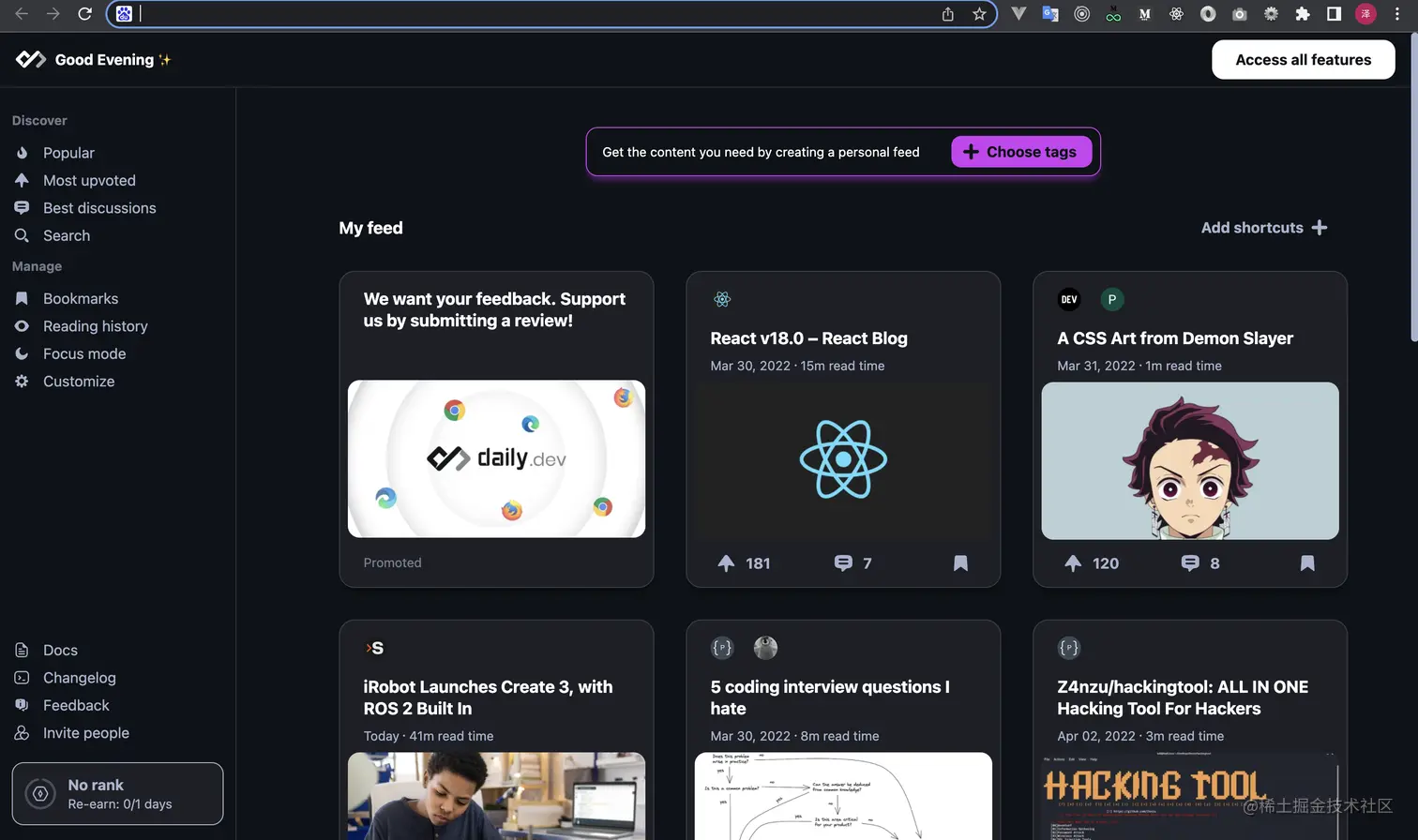
Task: Click React source icon on React post
Action: [722, 299]
